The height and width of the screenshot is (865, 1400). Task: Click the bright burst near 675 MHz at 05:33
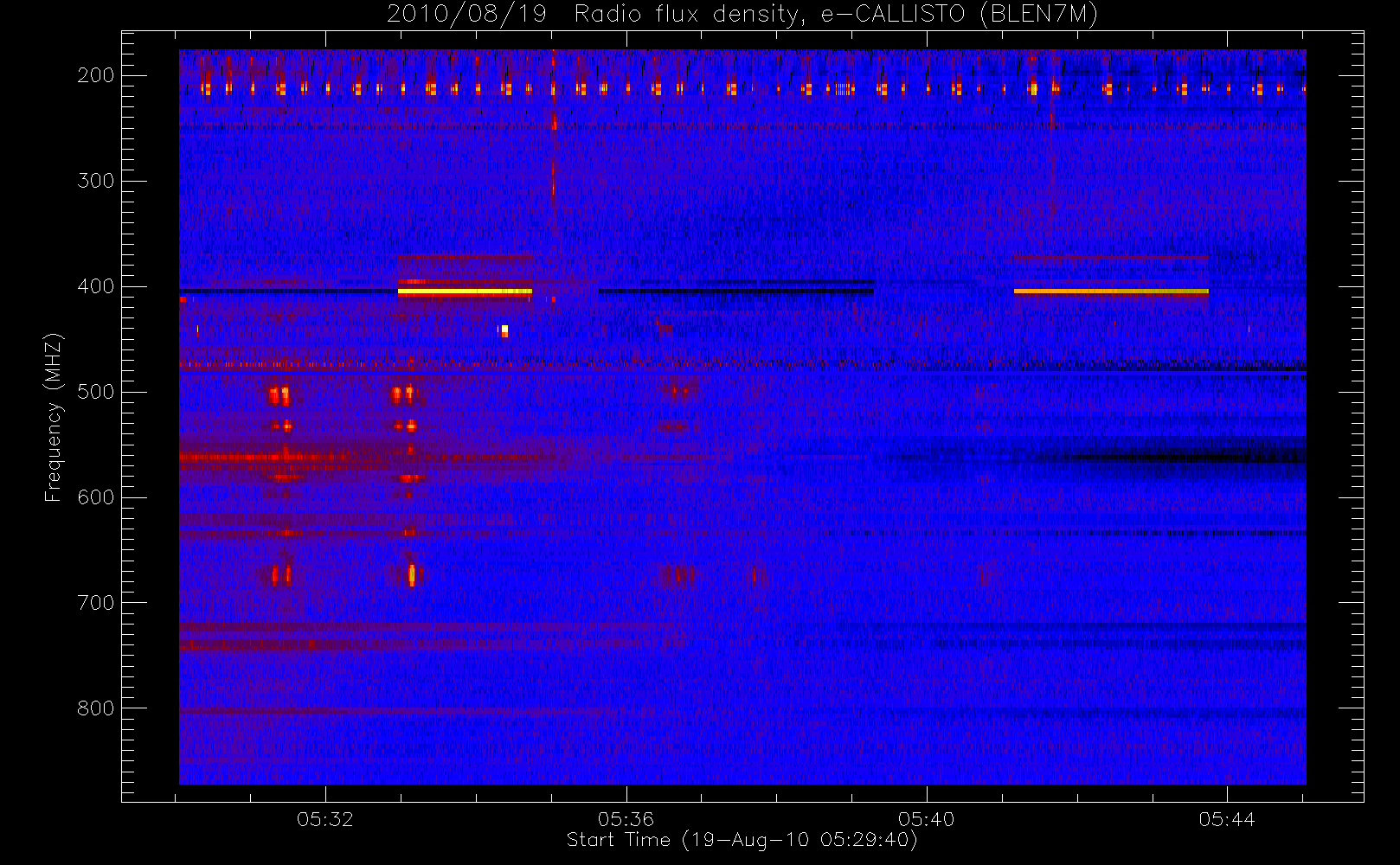pyautogui.click(x=412, y=575)
